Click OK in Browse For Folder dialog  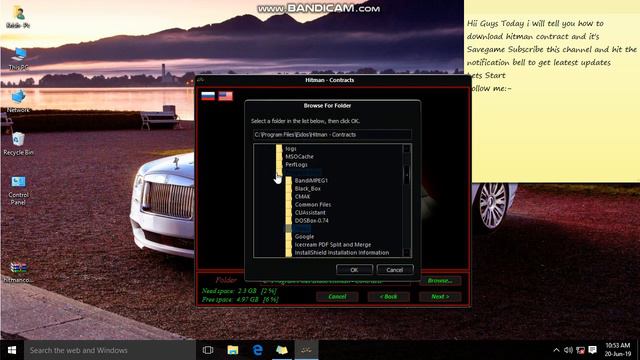[354, 270]
